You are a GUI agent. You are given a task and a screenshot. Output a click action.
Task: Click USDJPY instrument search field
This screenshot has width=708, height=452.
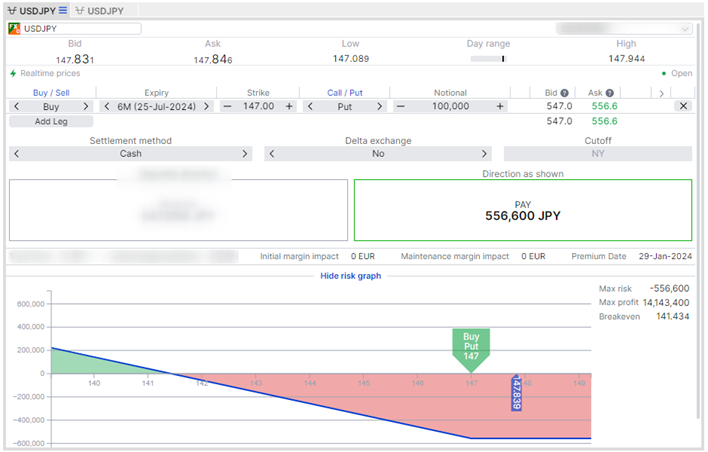pos(75,29)
